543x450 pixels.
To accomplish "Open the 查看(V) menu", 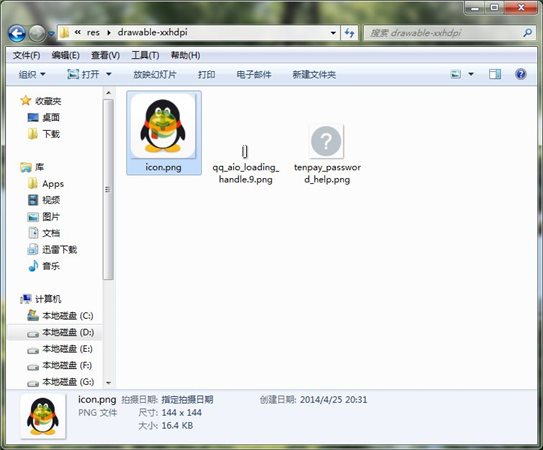I will tap(105, 55).
